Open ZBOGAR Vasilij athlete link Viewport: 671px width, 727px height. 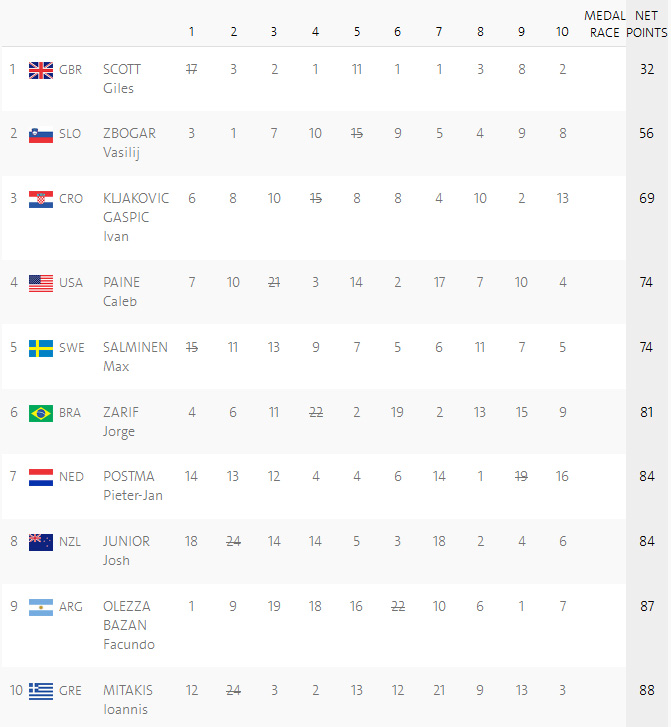pyautogui.click(x=129, y=142)
